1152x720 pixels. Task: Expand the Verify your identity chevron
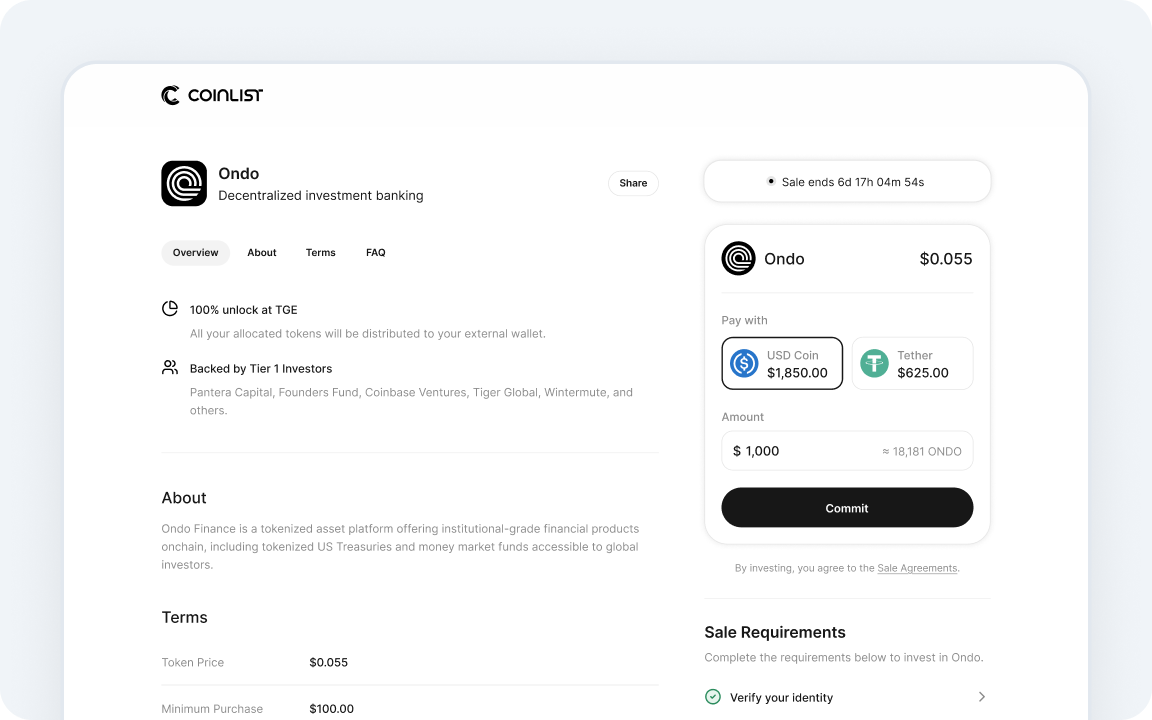(982, 696)
